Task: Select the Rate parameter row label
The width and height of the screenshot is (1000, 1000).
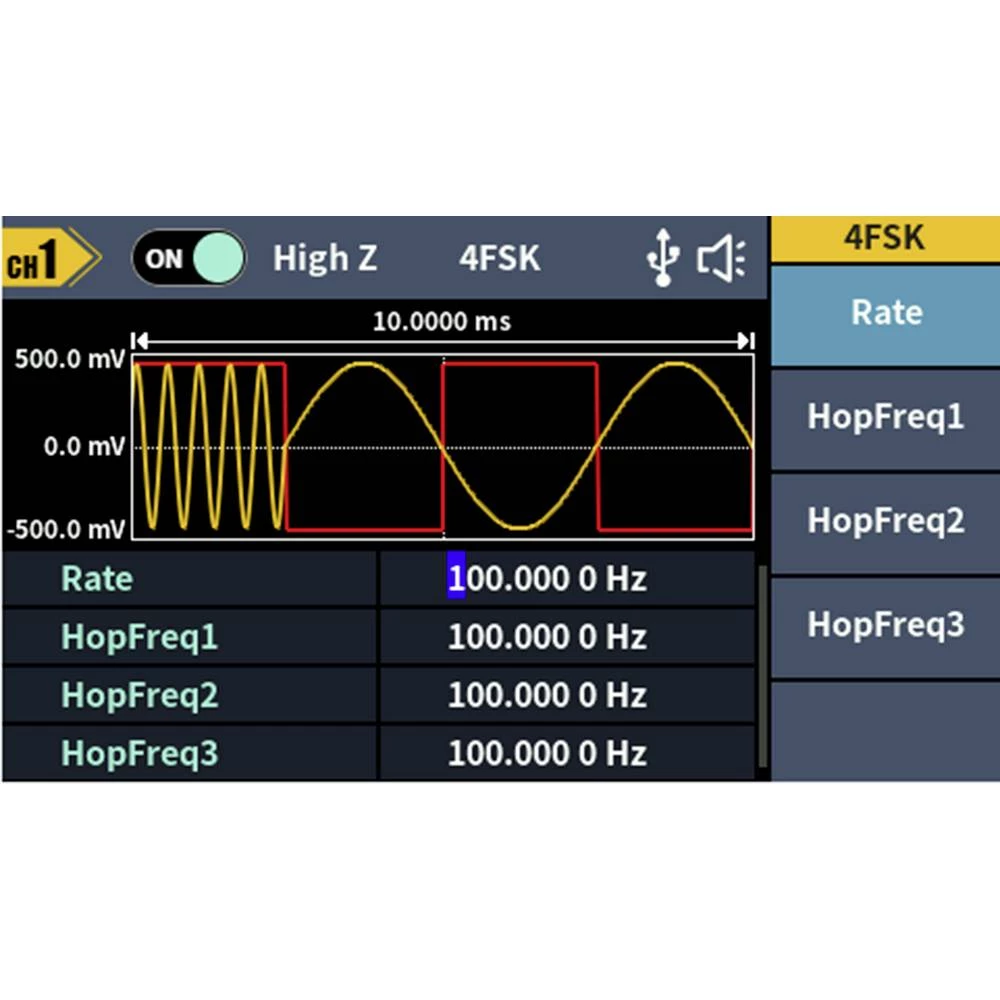Action: [x=97, y=579]
